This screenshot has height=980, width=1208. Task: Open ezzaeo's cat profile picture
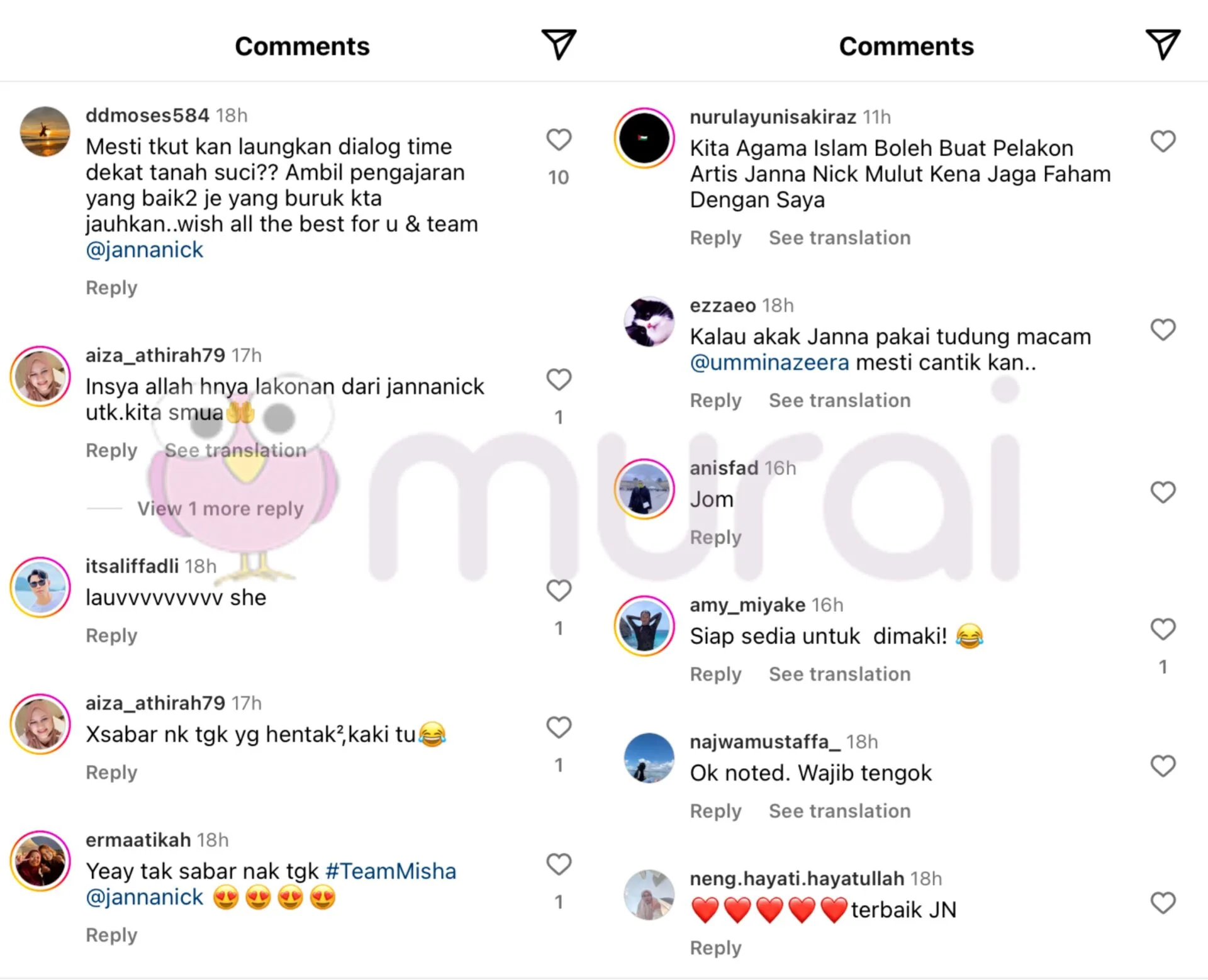coord(649,321)
